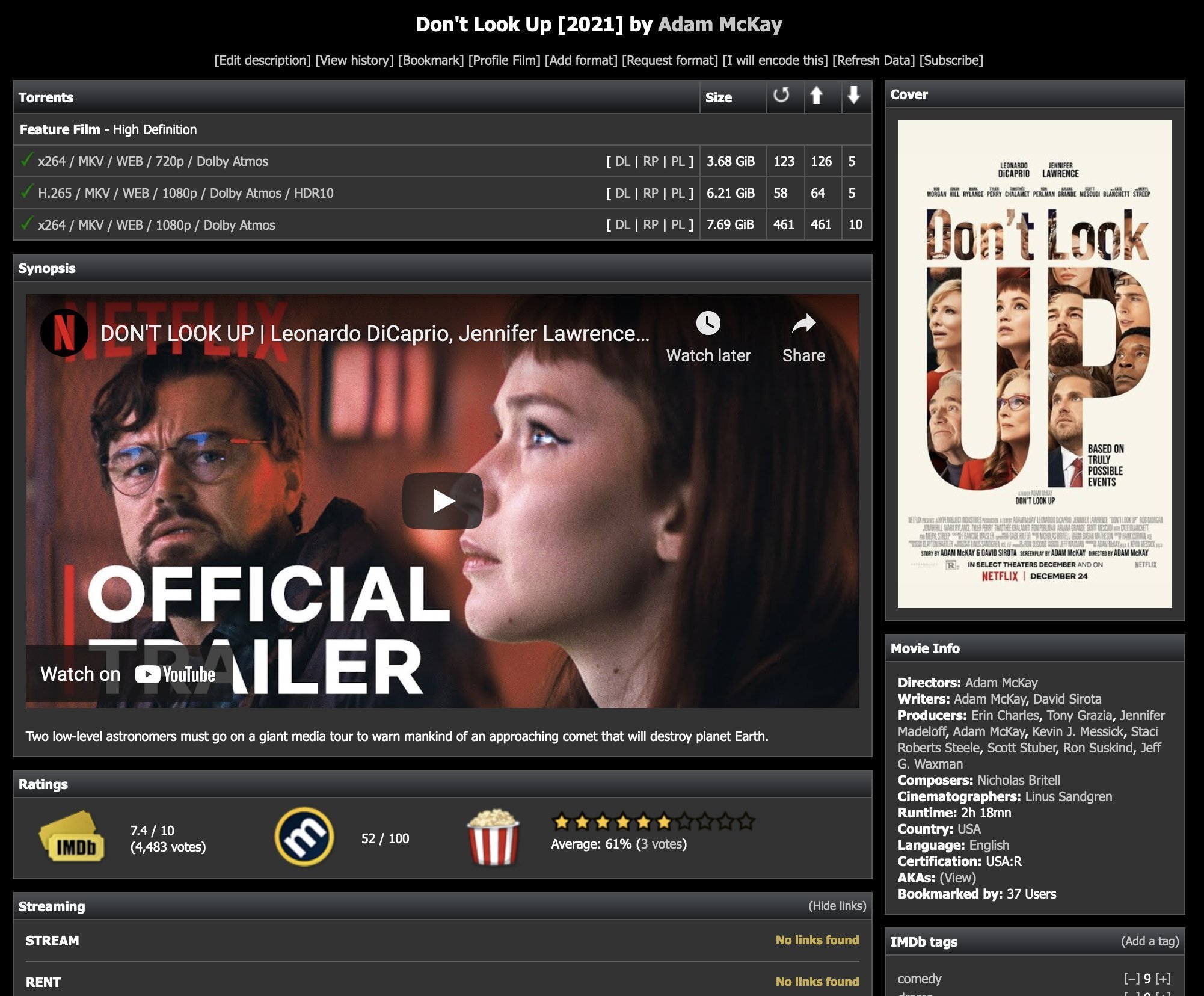This screenshot has width=1204, height=996.
Task: Open the Don't Look Up cover poster
Action: [1034, 364]
